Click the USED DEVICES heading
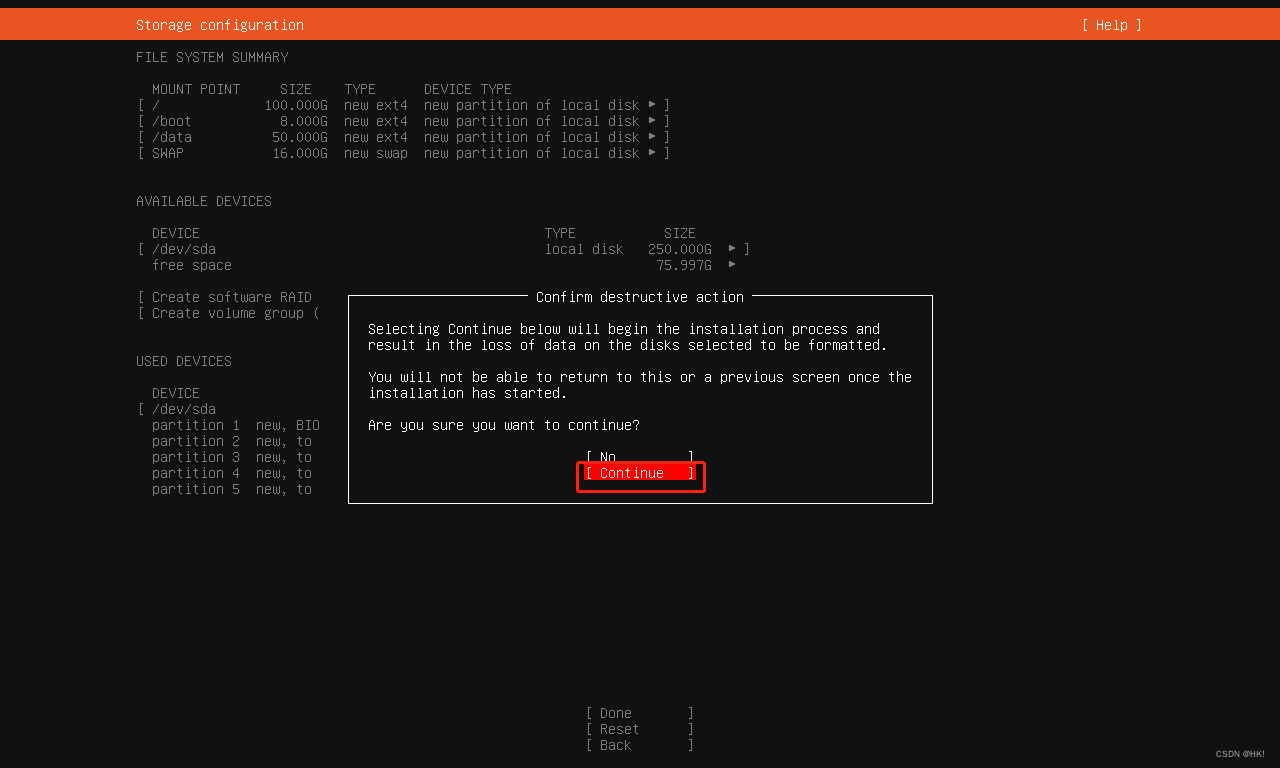The height and width of the screenshot is (768, 1280). (x=184, y=361)
